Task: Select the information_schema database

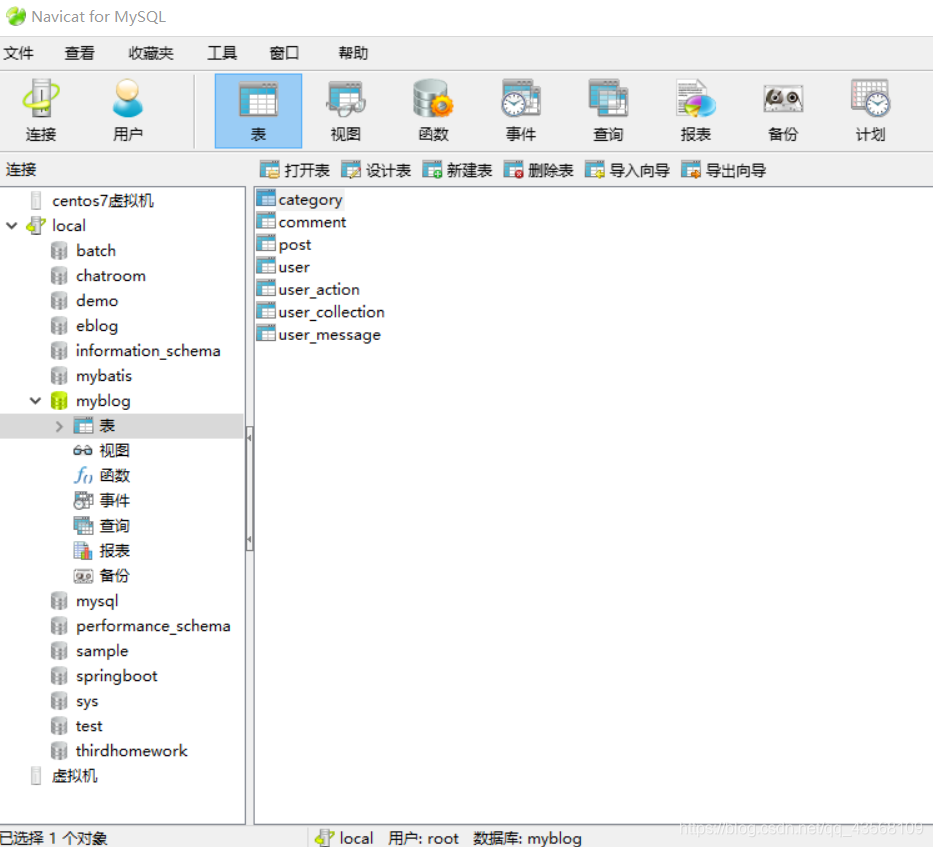Action: tap(148, 351)
